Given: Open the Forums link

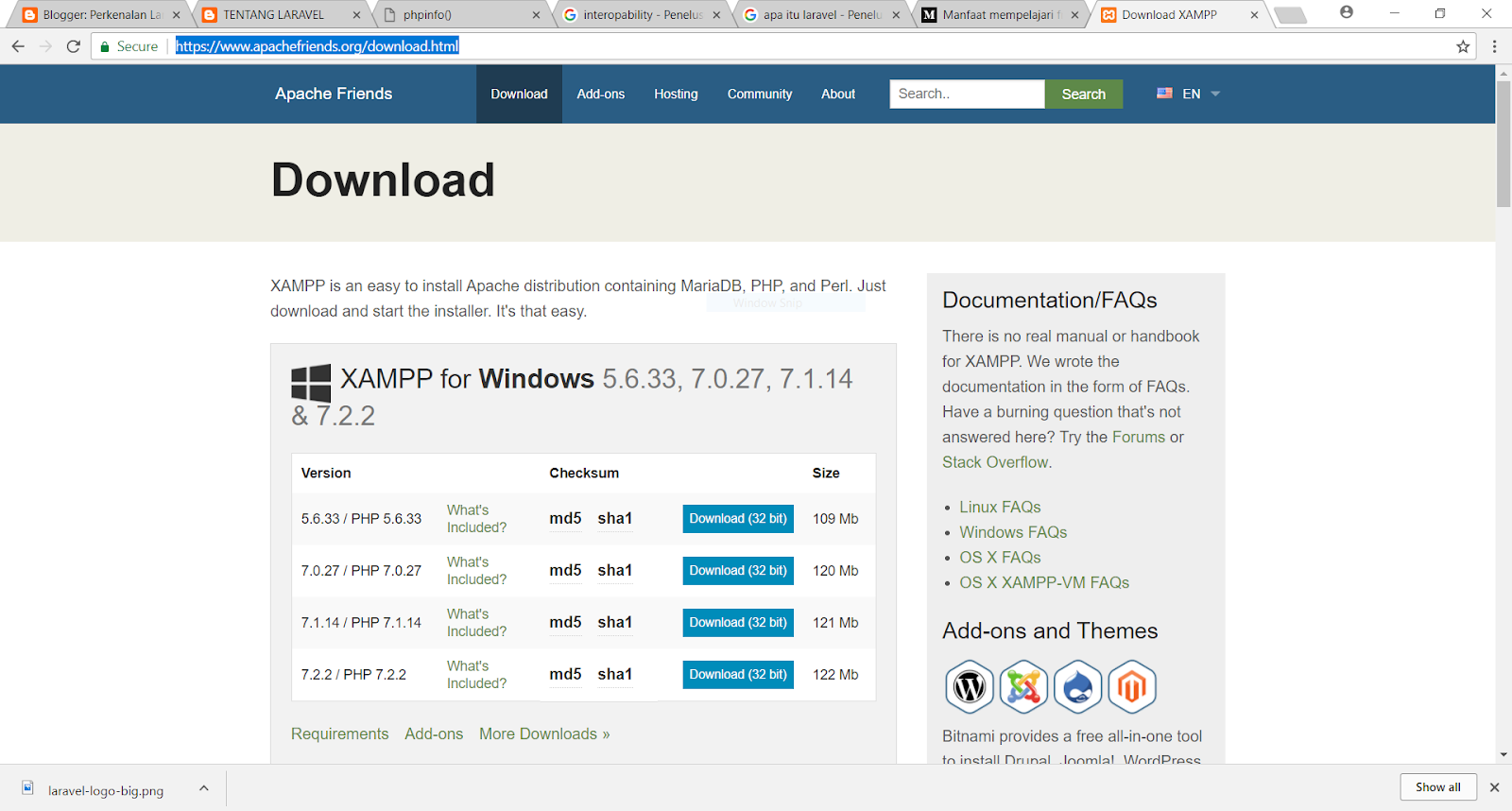Looking at the screenshot, I should 1139,437.
